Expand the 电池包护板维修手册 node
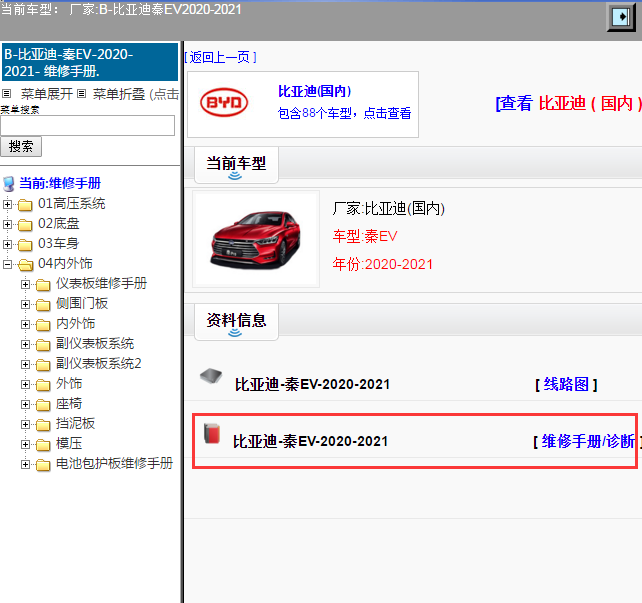The height and width of the screenshot is (603, 642). coord(25,464)
